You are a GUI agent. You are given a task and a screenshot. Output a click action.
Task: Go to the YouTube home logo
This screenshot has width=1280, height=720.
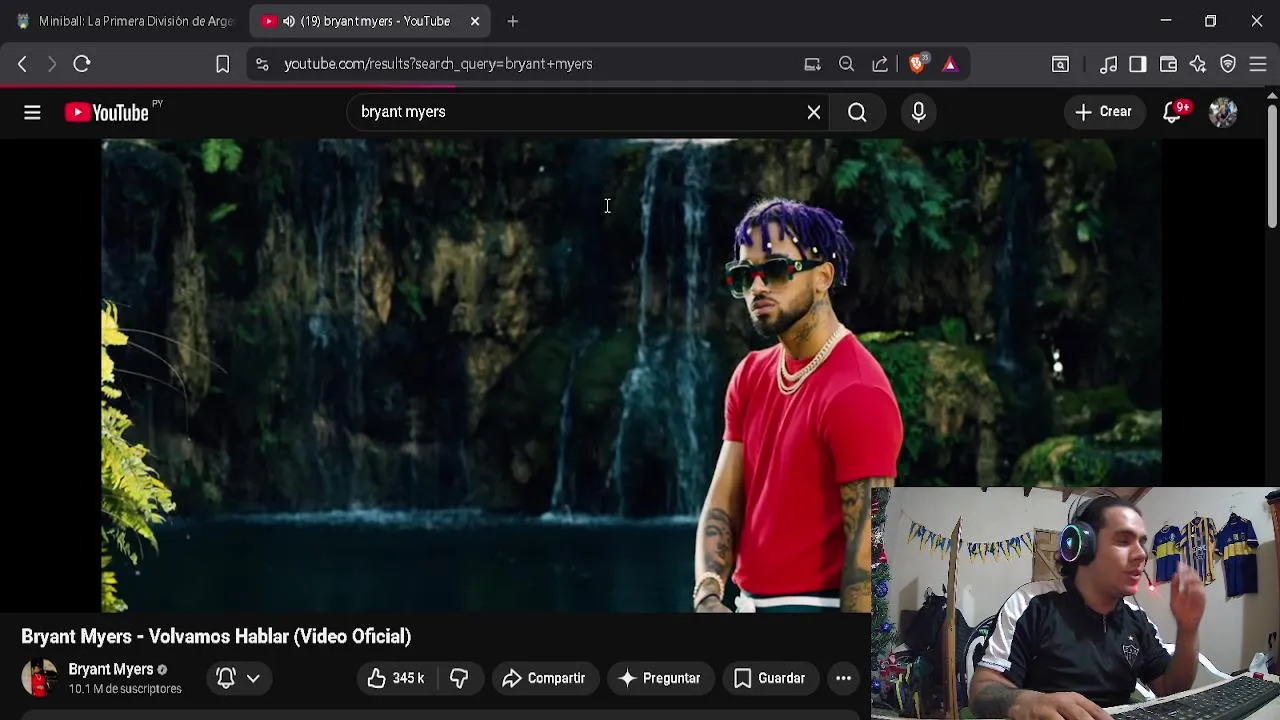[x=107, y=113]
